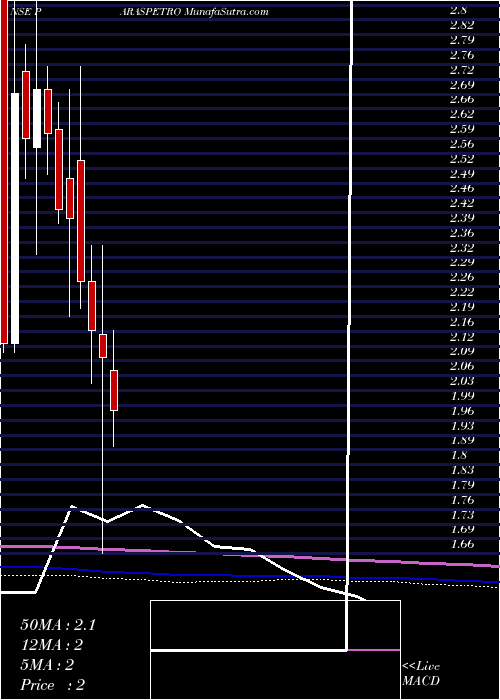Click the Price : 2 reading
500x700 pixels.
[x=53, y=685]
